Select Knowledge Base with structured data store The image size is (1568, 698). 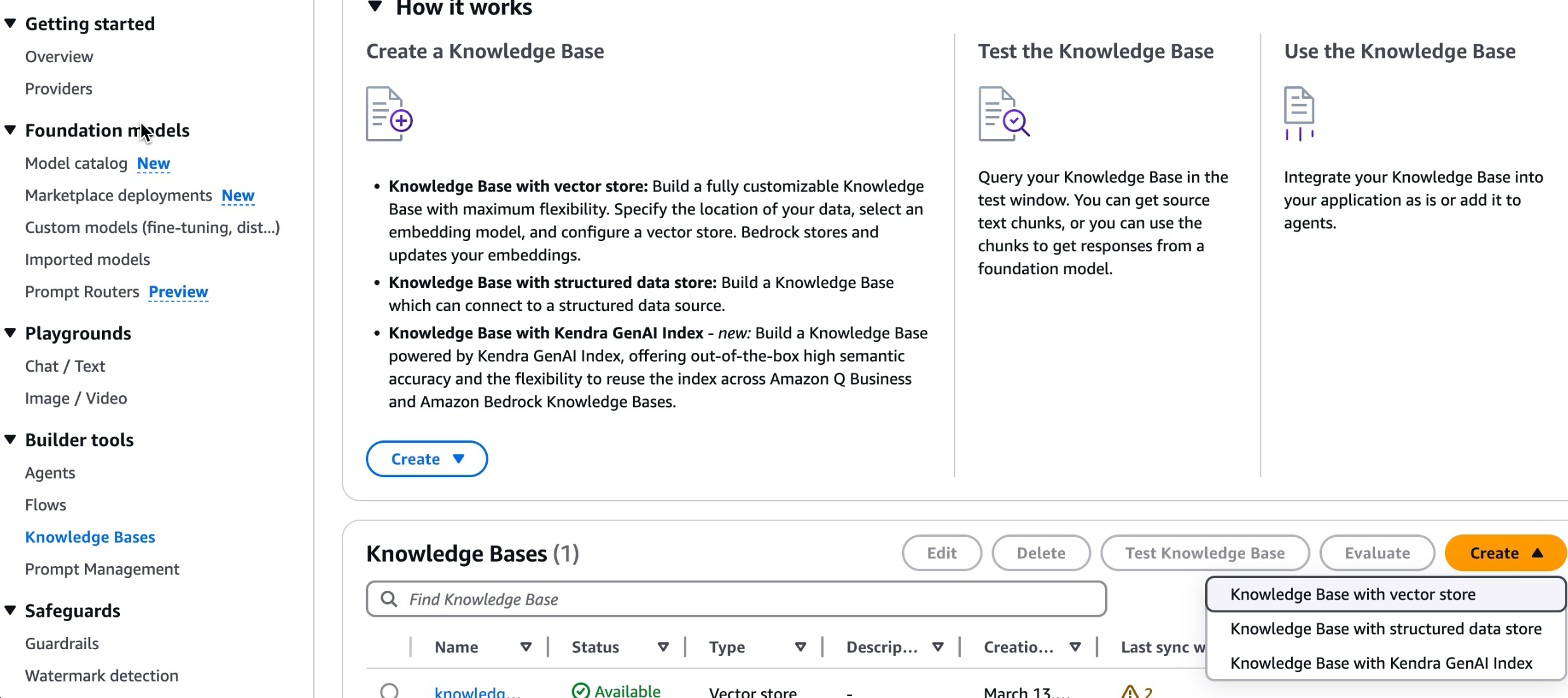(1385, 629)
